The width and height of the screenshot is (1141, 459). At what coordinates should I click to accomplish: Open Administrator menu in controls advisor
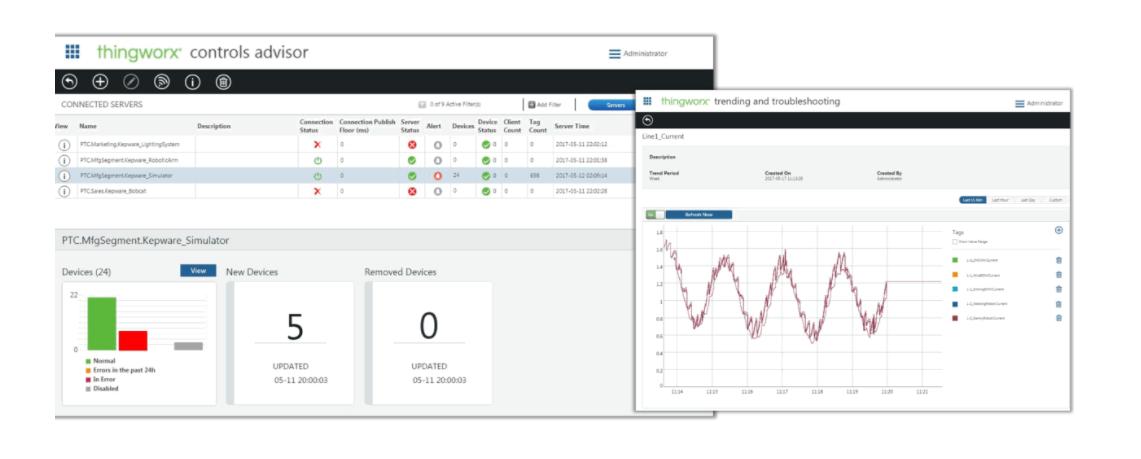pos(638,53)
